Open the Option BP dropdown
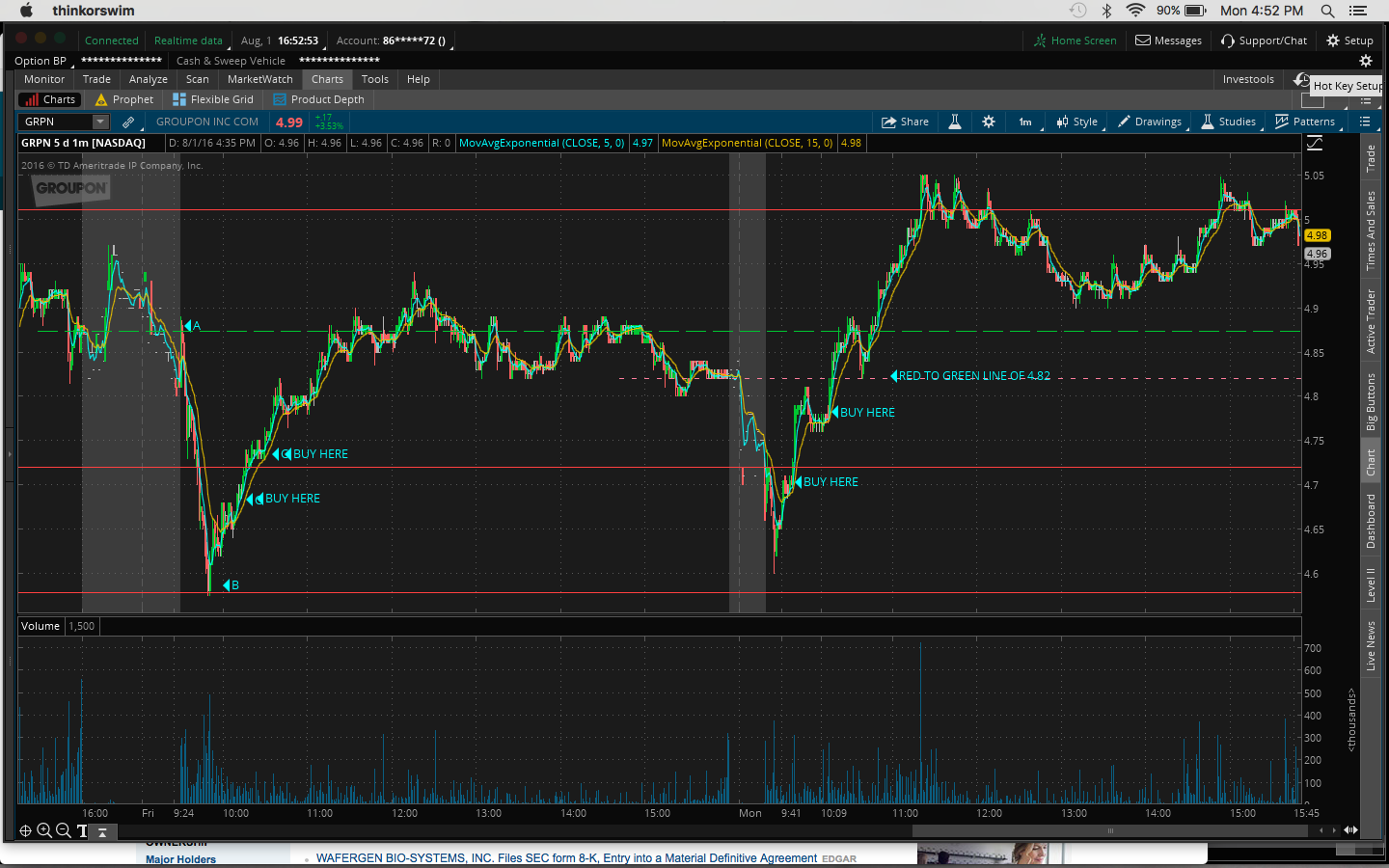Screen dimensions: 1389x868 42,61
